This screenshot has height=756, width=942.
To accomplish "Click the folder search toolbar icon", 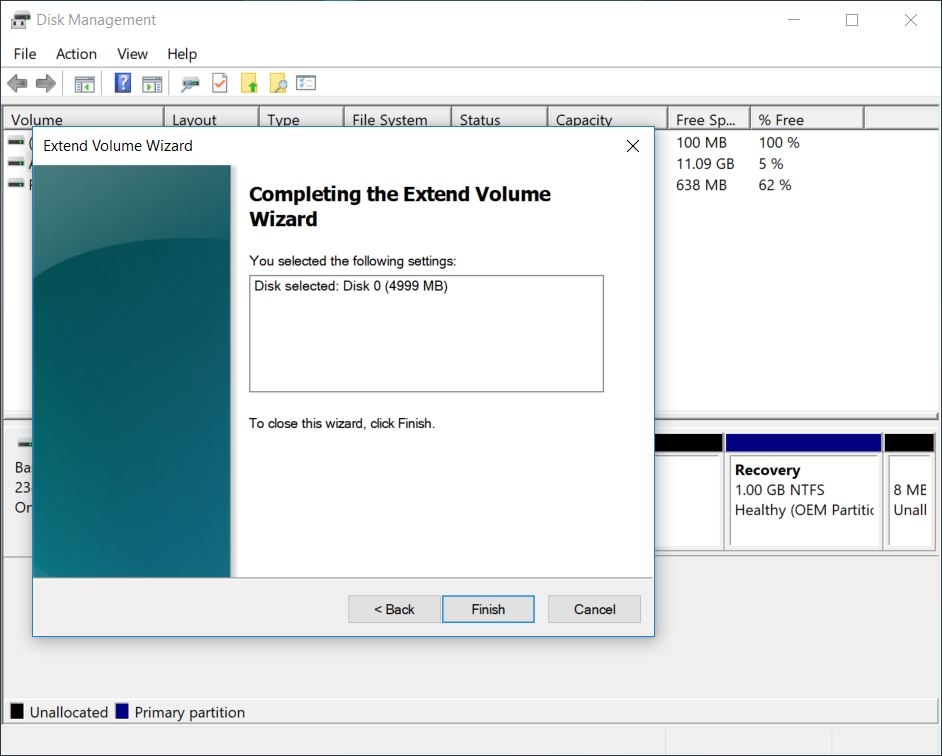I will click(x=278, y=83).
